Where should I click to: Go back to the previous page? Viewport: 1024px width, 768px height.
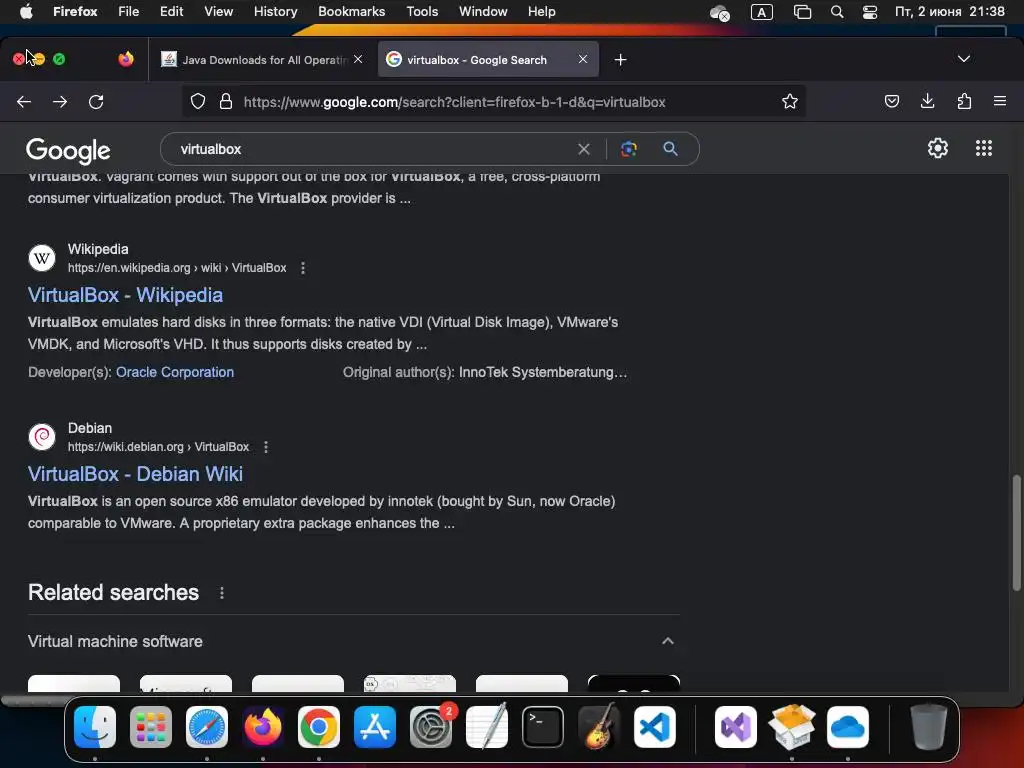24,102
